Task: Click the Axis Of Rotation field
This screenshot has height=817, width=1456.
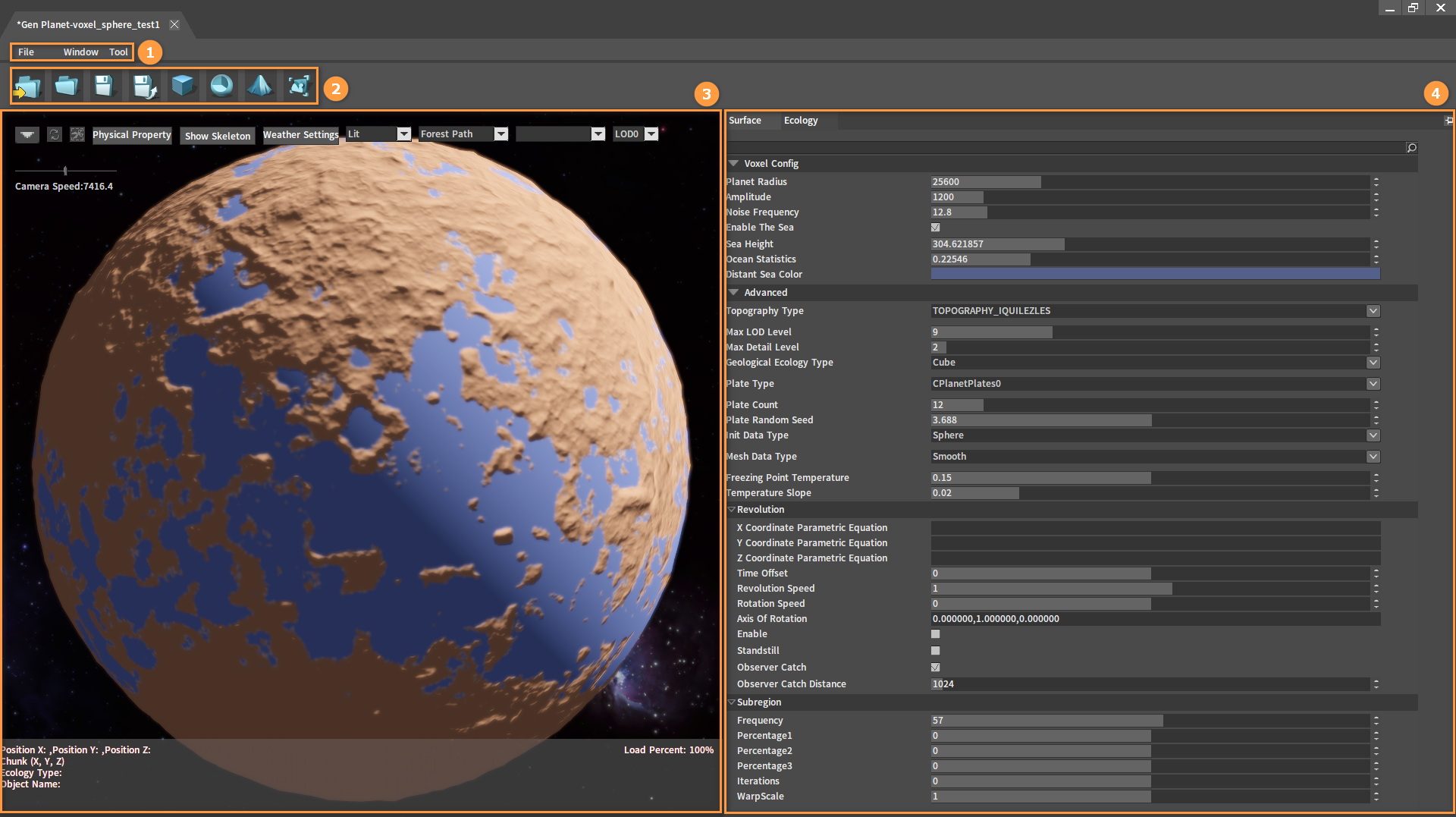Action: [x=1155, y=619]
